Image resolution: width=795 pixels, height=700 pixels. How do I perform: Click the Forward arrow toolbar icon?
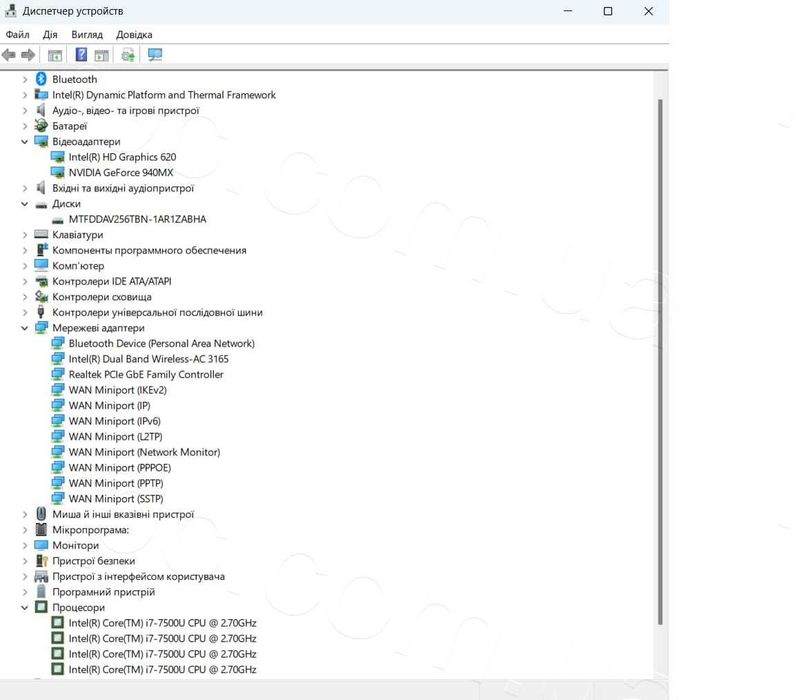click(28, 55)
